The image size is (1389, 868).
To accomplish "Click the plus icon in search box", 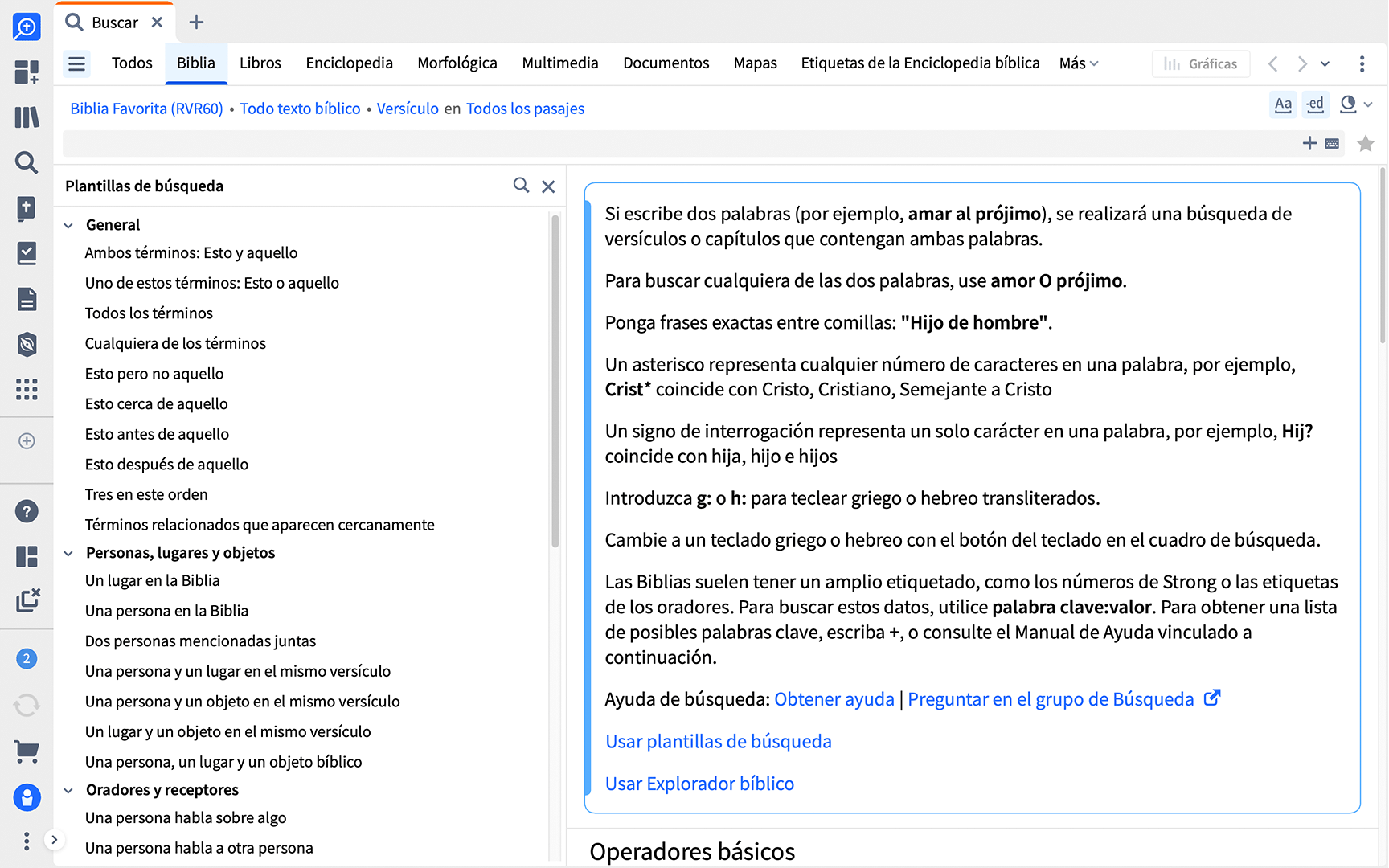I will pyautogui.click(x=1309, y=143).
